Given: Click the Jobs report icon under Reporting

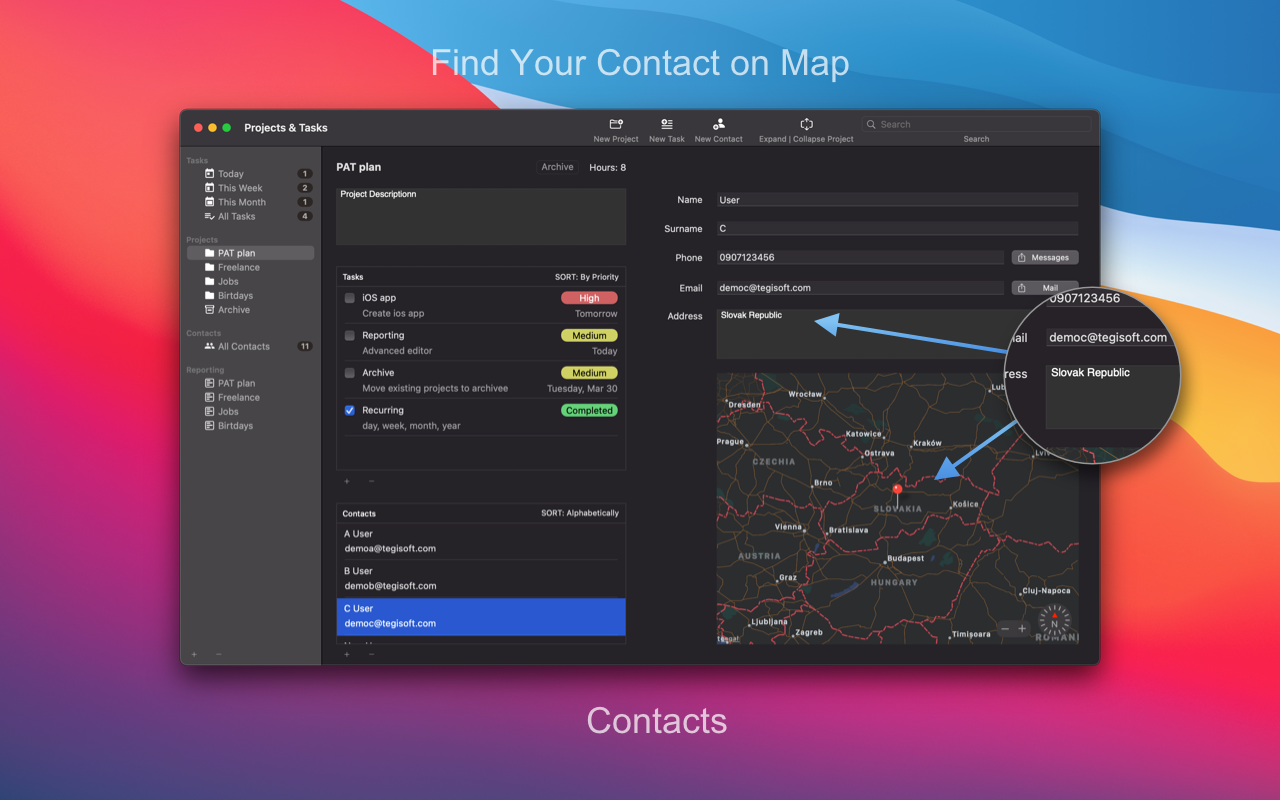Looking at the screenshot, I should tap(209, 411).
